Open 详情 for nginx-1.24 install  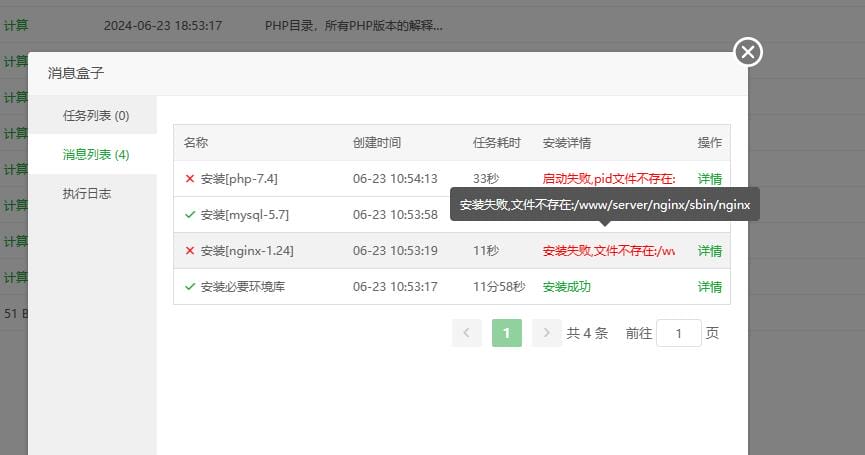(709, 251)
